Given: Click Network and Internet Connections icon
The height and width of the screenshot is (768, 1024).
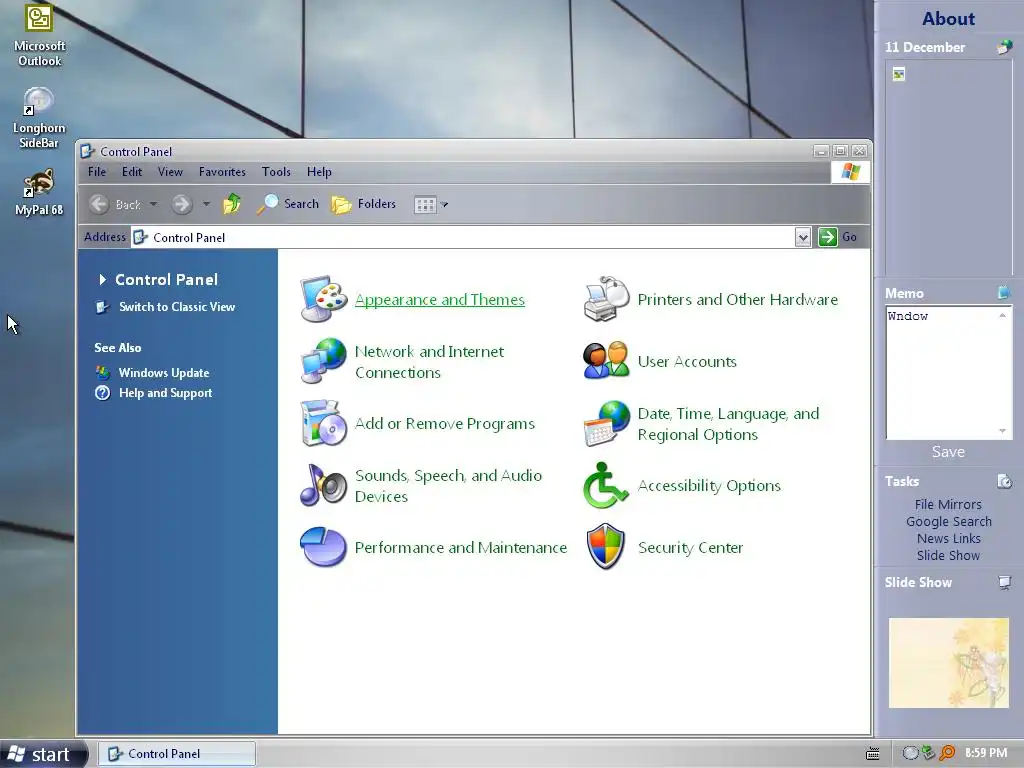Looking at the screenshot, I should (323, 360).
